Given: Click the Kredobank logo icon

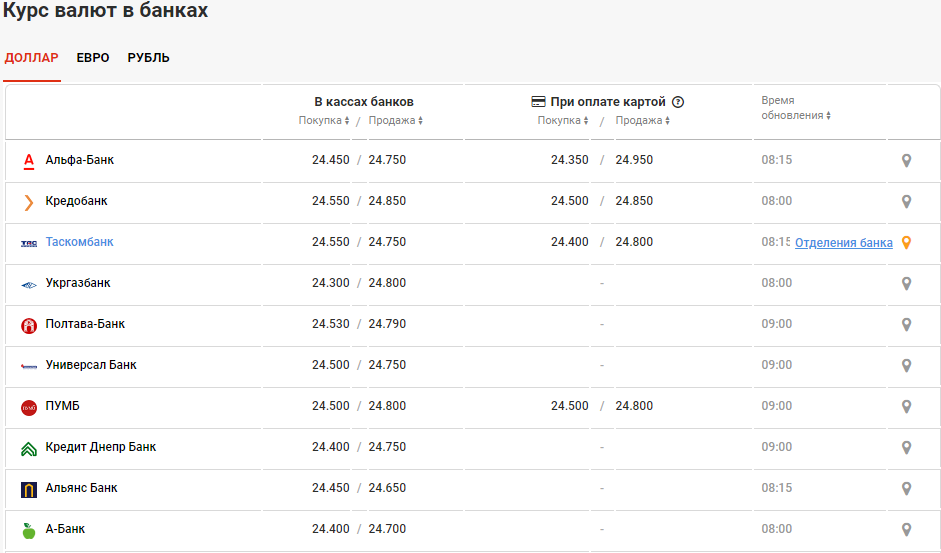Looking at the screenshot, I should coord(29,202).
